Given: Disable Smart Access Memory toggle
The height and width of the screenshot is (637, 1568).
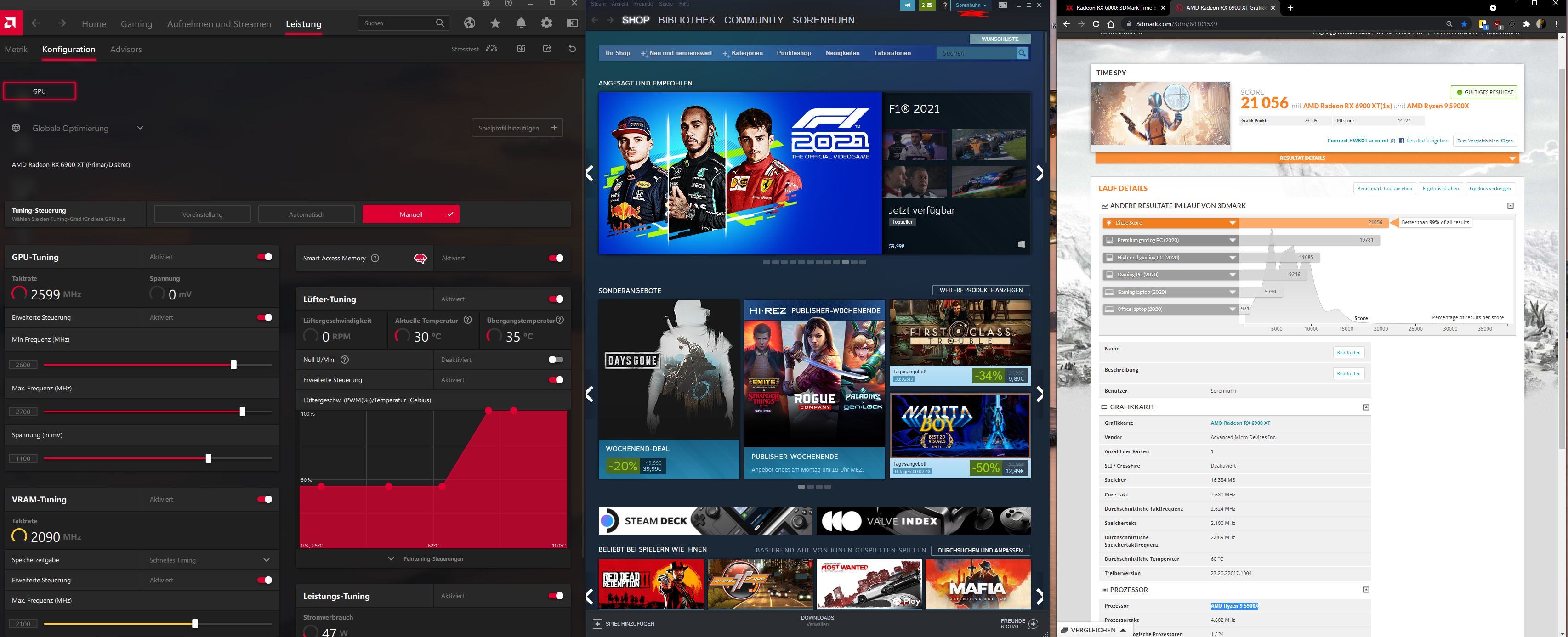Looking at the screenshot, I should point(556,258).
